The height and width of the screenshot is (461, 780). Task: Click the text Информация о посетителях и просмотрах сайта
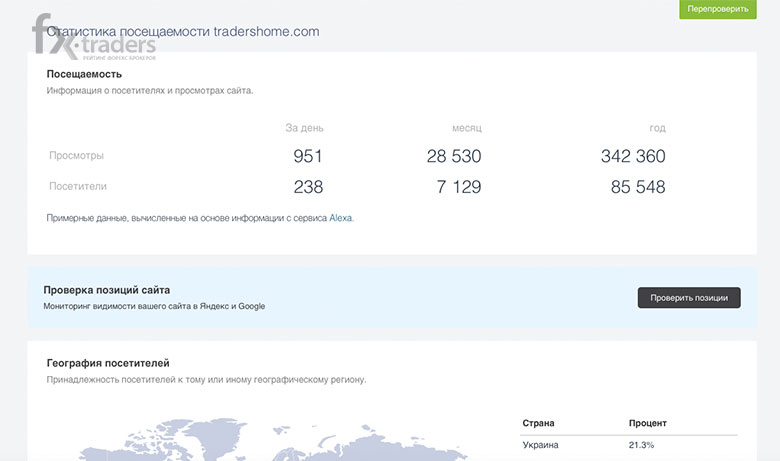point(150,91)
